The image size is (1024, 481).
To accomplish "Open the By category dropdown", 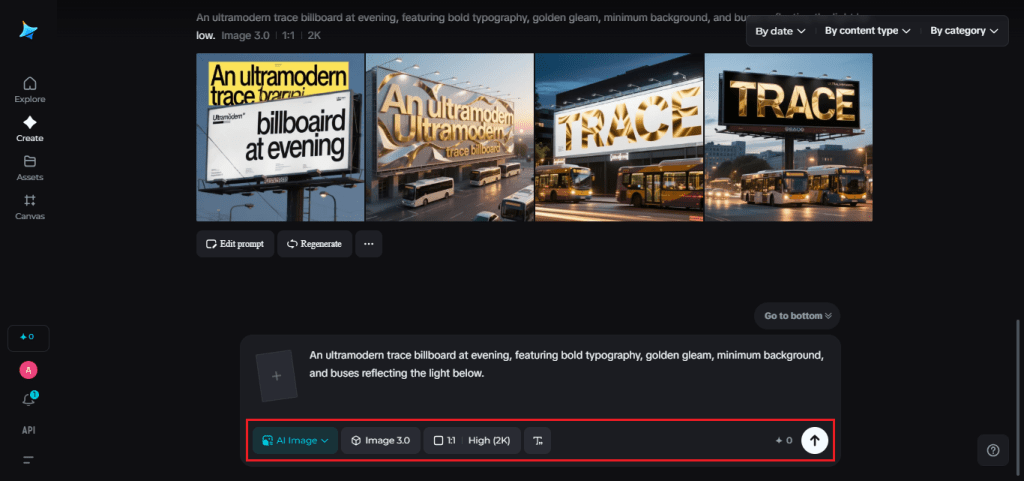I will [963, 31].
